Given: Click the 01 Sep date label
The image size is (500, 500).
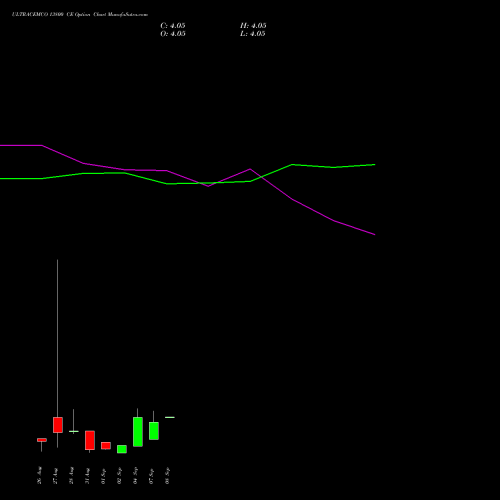Looking at the screenshot, I should (x=104, y=475).
